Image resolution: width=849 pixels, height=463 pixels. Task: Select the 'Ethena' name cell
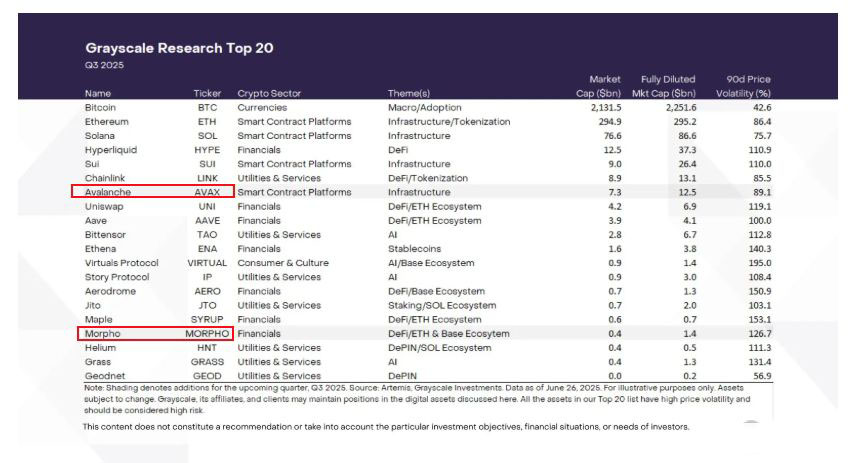tap(100, 249)
